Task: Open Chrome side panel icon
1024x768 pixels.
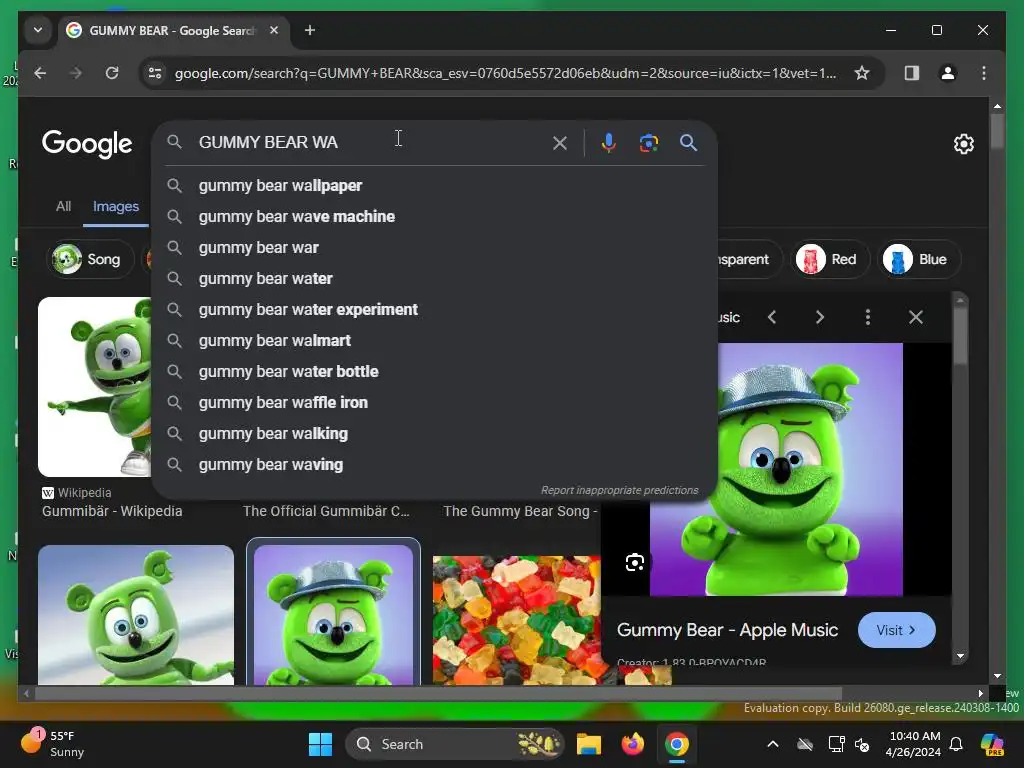Action: pos(912,73)
